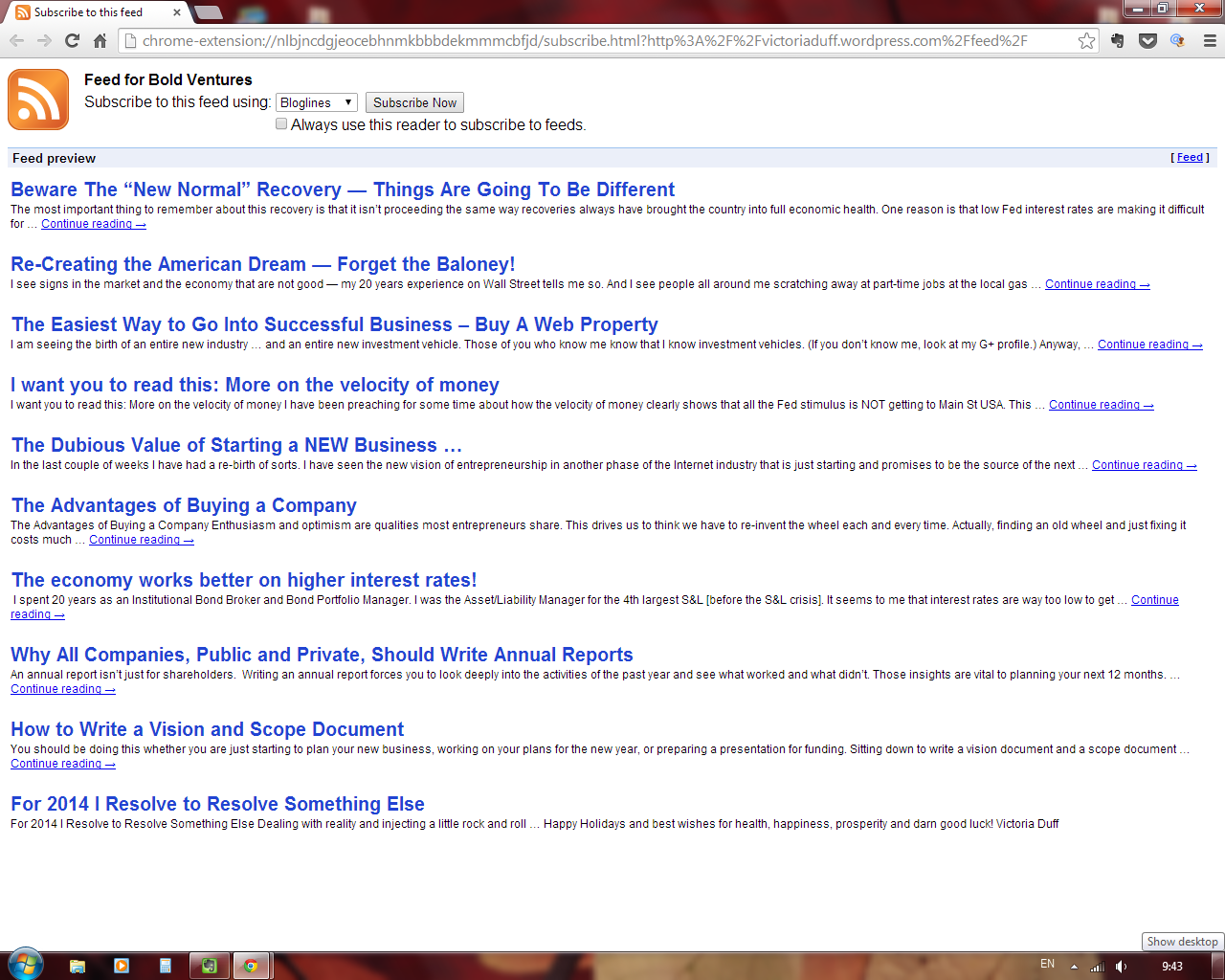Open 'The Advantages of Buying a Company' article
Image resolution: width=1225 pixels, height=980 pixels.
(184, 505)
